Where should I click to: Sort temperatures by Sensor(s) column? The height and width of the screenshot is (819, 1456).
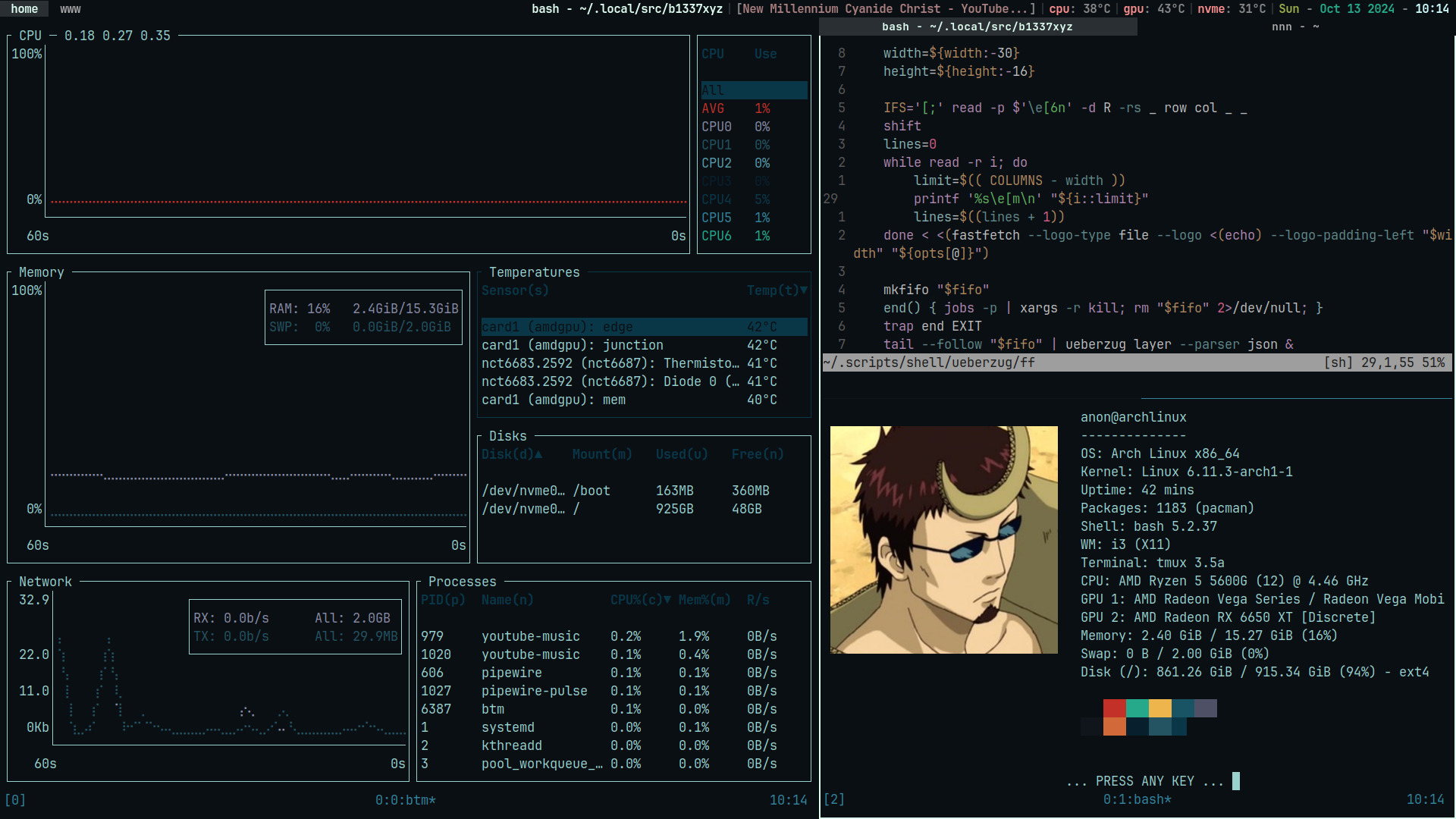515,290
